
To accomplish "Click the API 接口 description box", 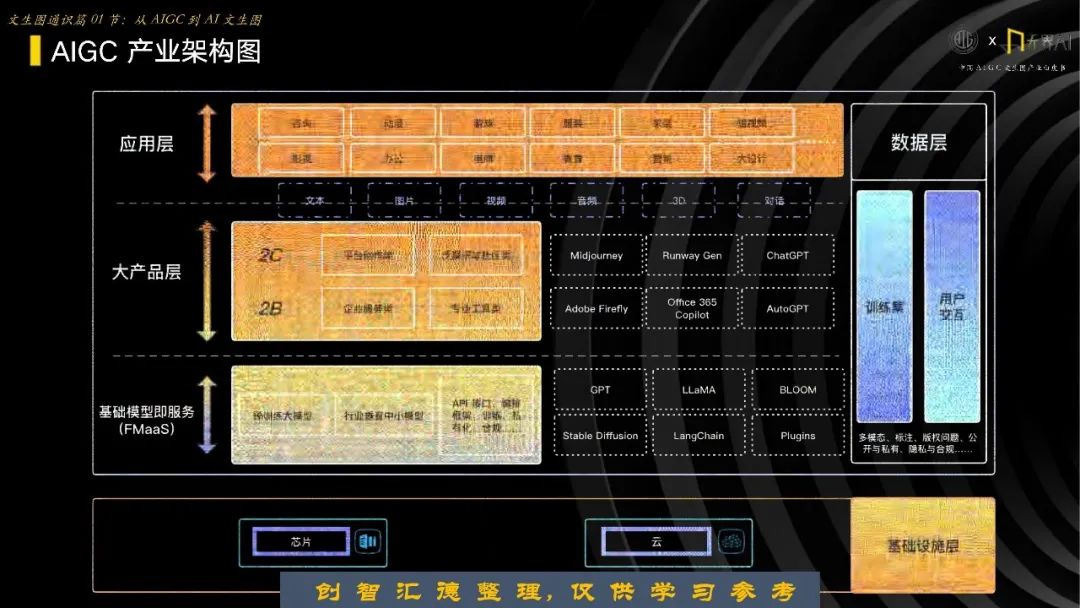I will 488,415.
